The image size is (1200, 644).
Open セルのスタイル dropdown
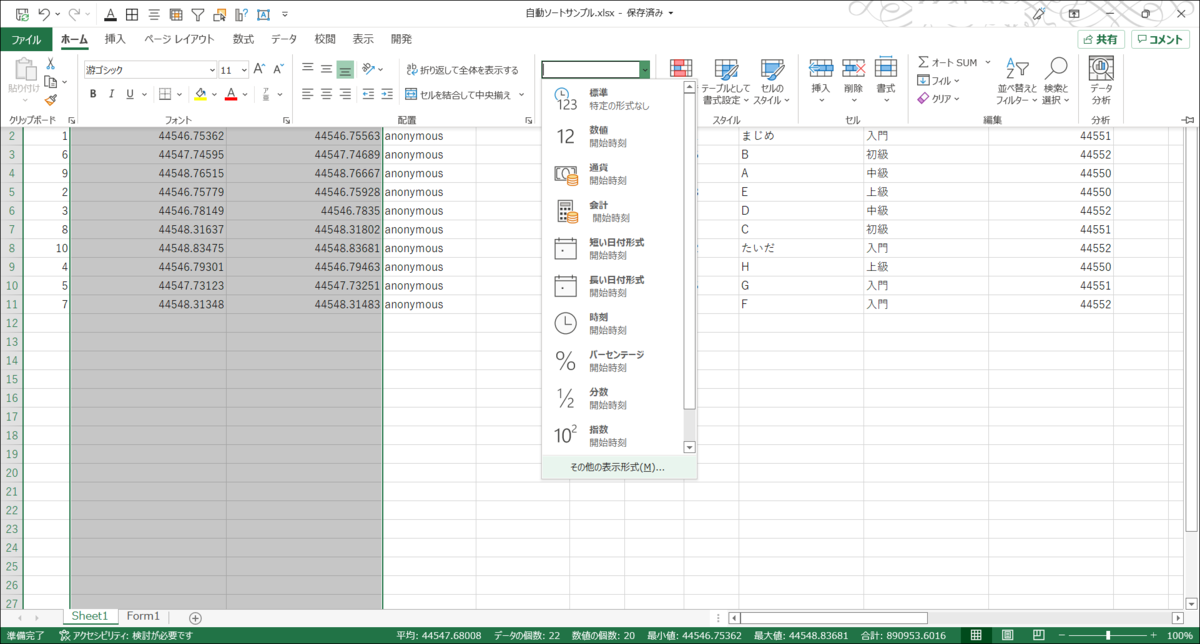pos(771,83)
